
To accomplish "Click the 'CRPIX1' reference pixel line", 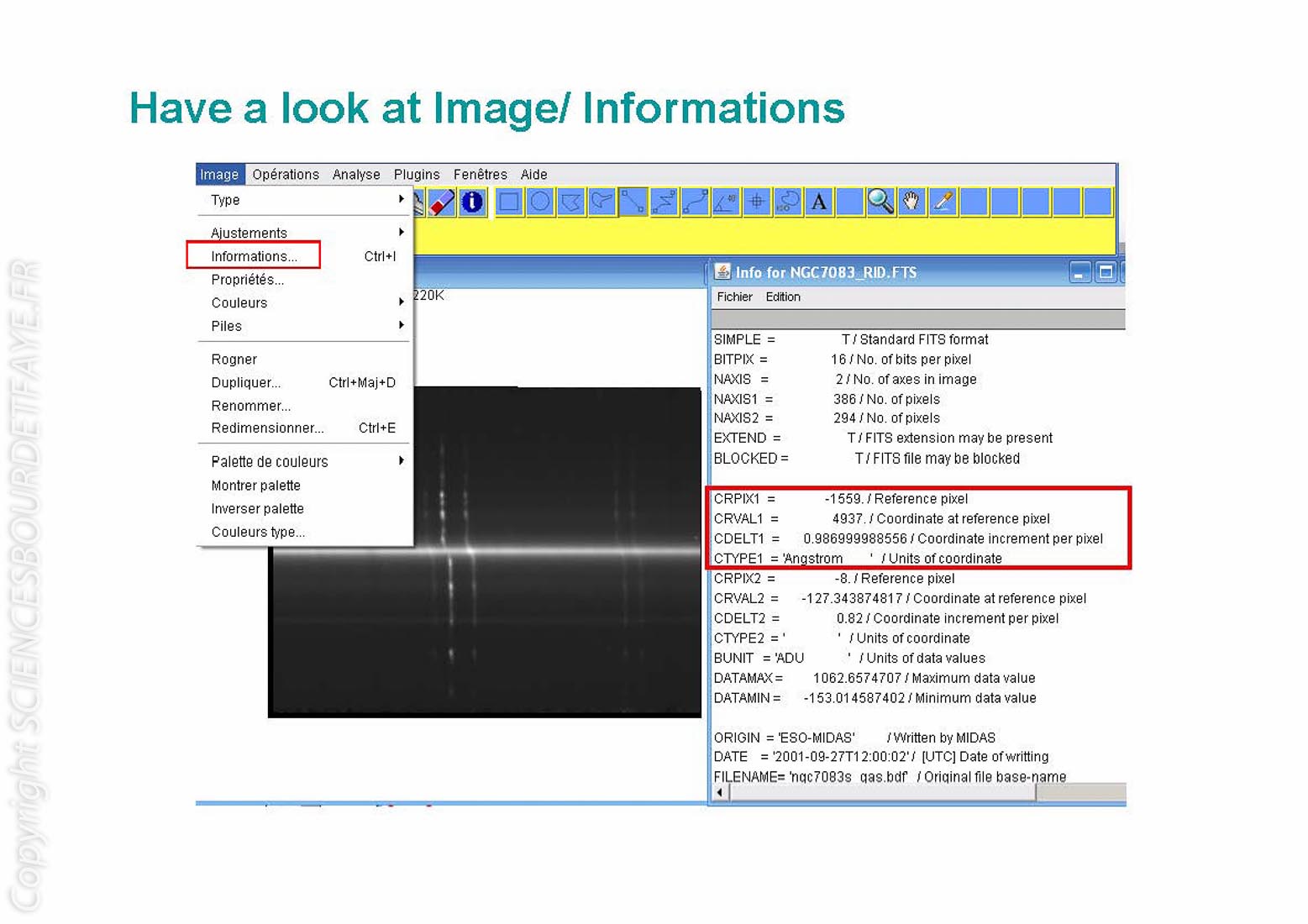I will (x=841, y=499).
